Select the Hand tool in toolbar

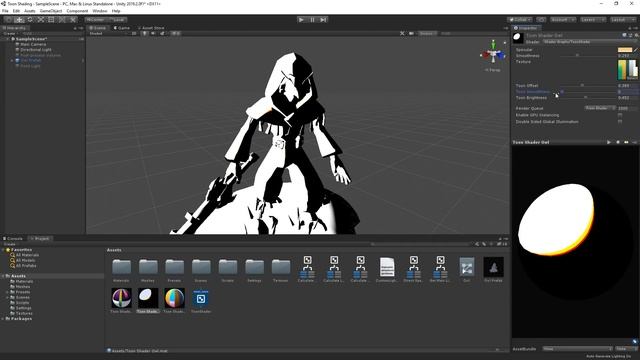[x=9, y=20]
